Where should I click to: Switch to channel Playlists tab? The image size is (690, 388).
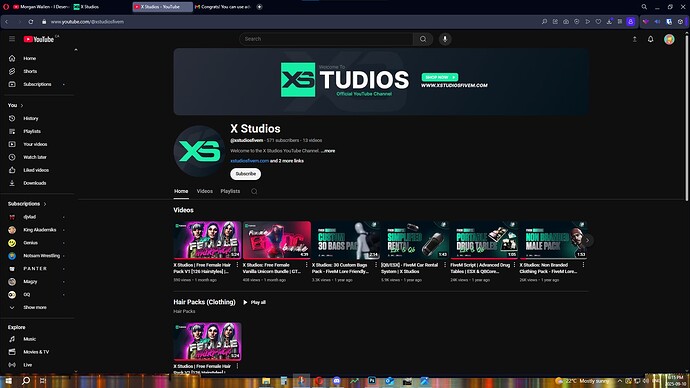tap(230, 191)
